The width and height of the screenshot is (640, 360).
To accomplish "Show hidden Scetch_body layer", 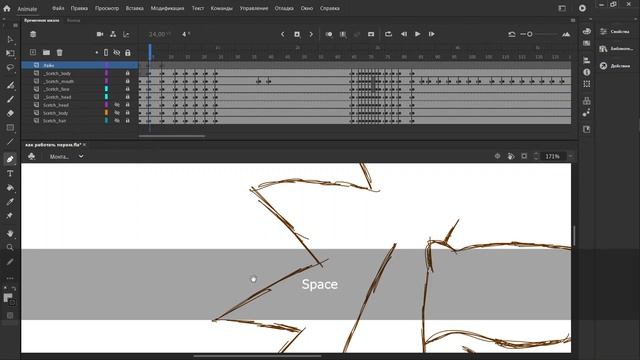I will coord(117,113).
